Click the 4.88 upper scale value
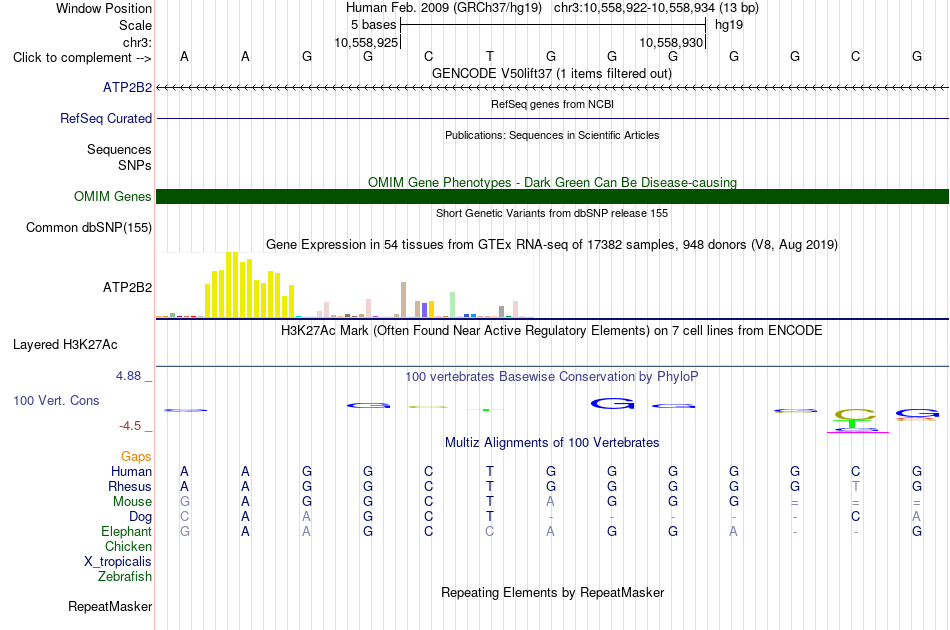 128,376
